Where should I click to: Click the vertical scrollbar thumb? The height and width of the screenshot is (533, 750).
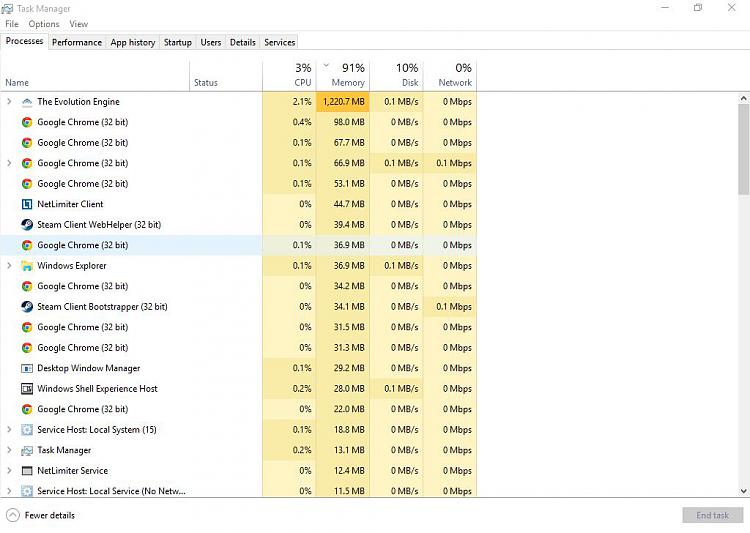[743, 149]
